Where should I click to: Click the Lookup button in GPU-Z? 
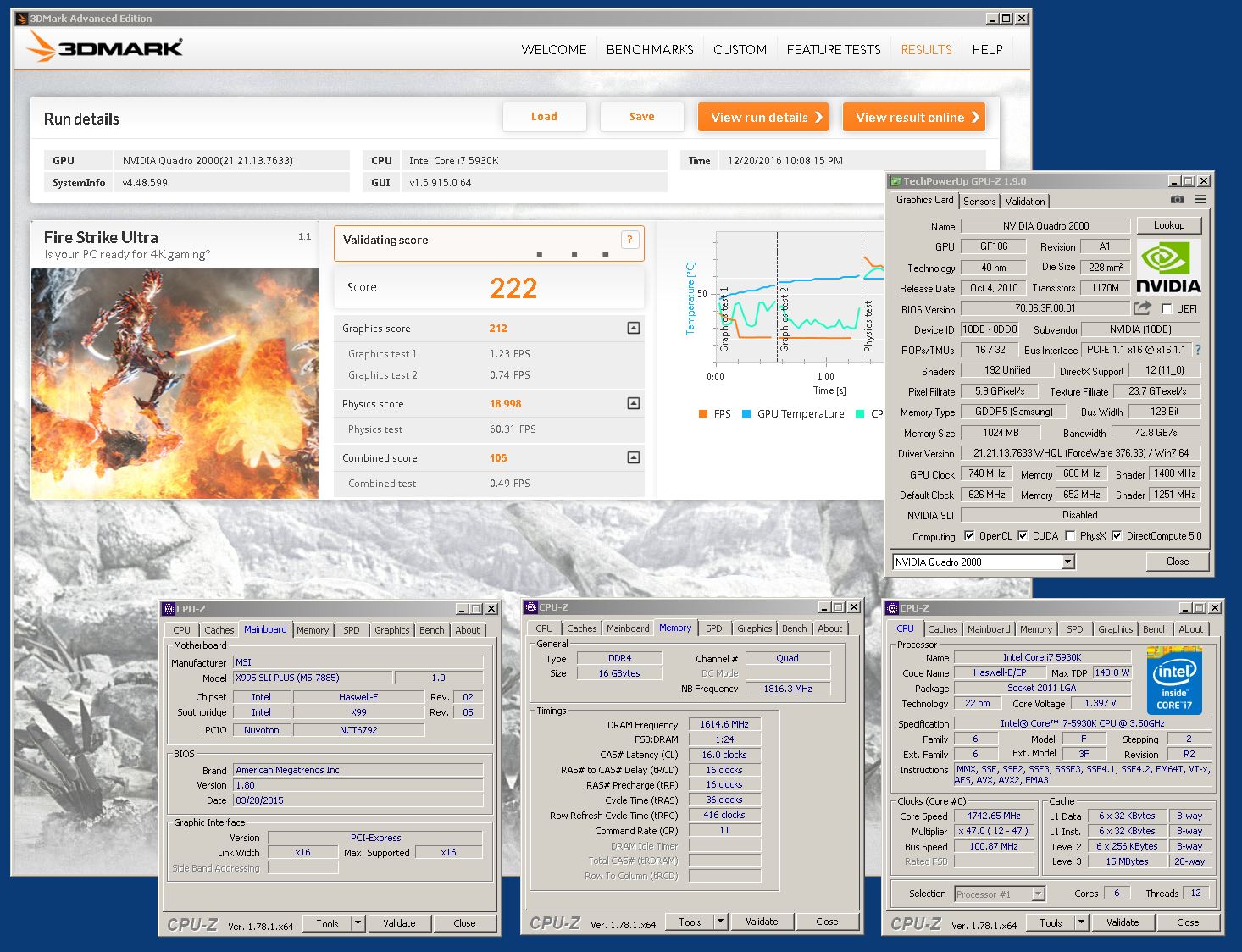tap(1168, 225)
